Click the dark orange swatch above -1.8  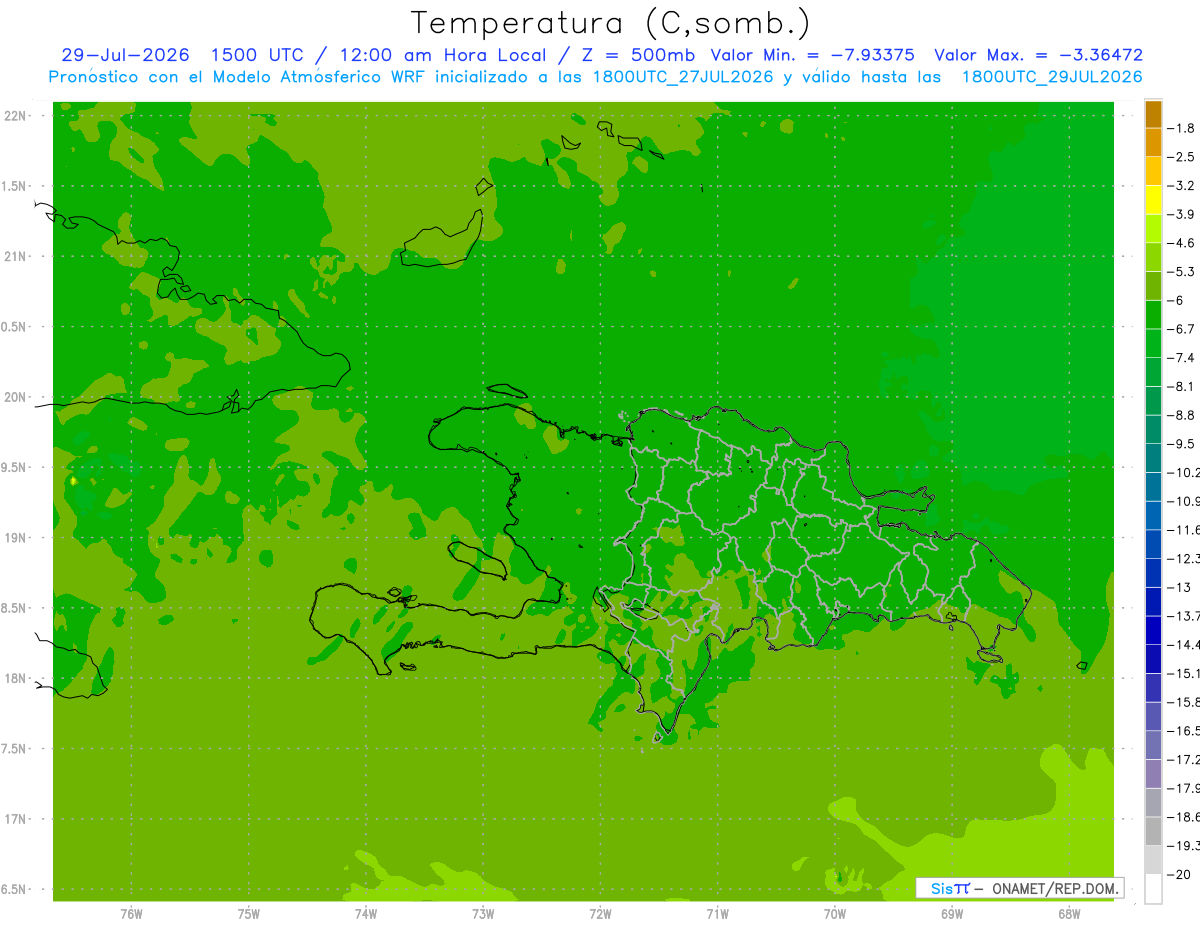[1153, 114]
